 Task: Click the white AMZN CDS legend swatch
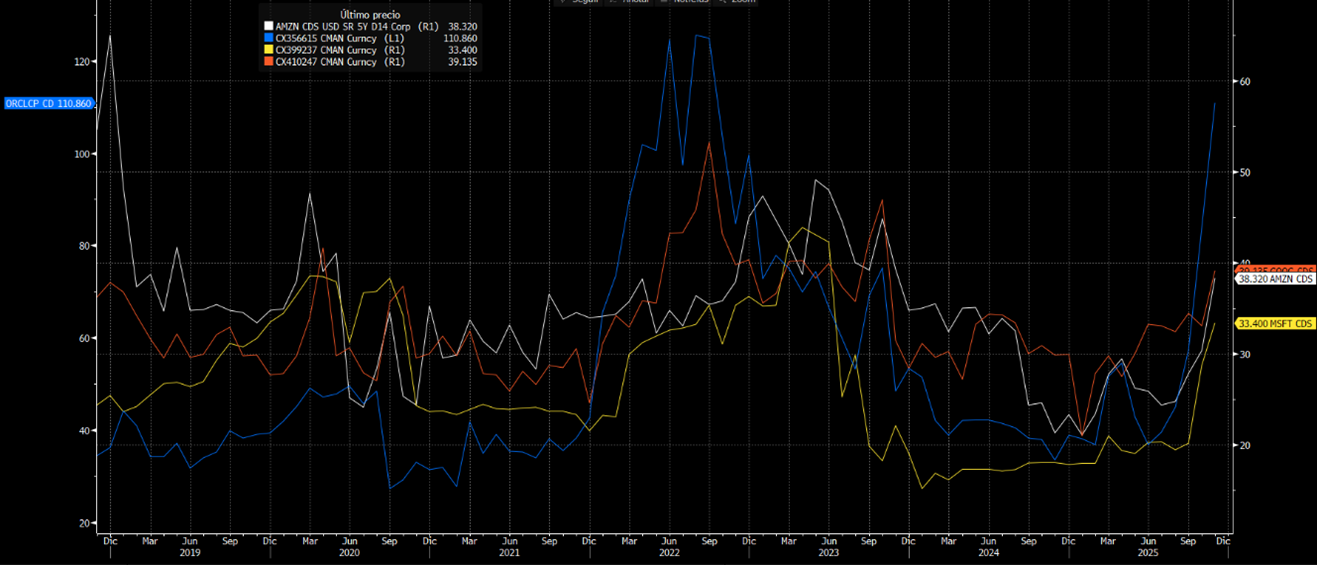[x=267, y=26]
